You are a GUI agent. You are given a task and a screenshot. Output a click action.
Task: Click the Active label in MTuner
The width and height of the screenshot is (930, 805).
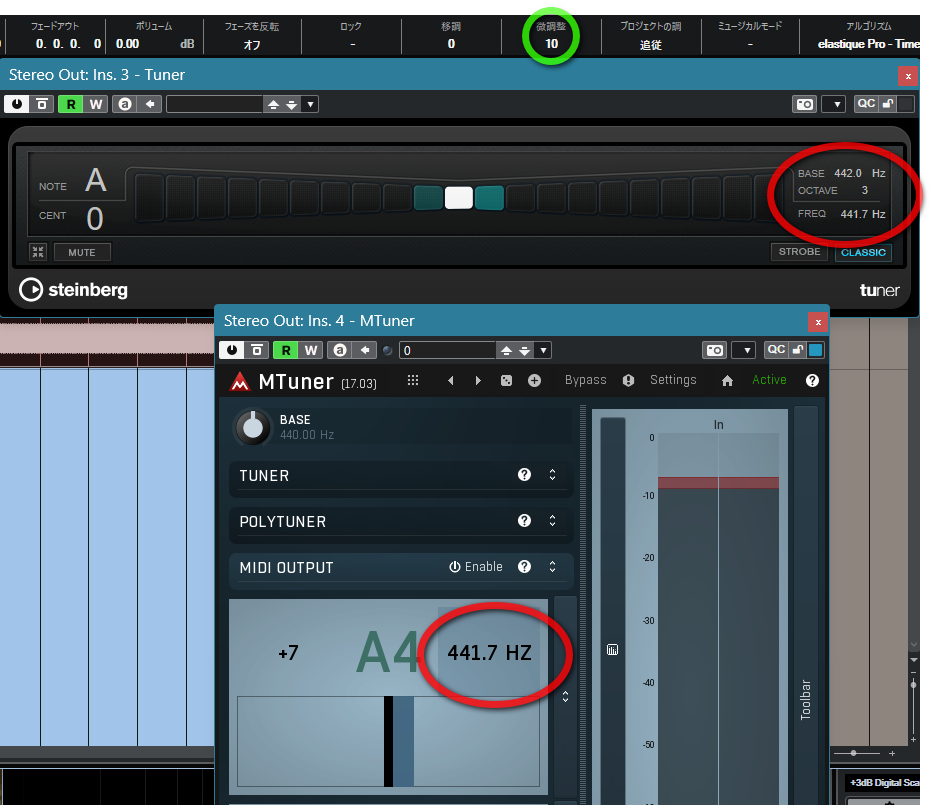pos(769,380)
